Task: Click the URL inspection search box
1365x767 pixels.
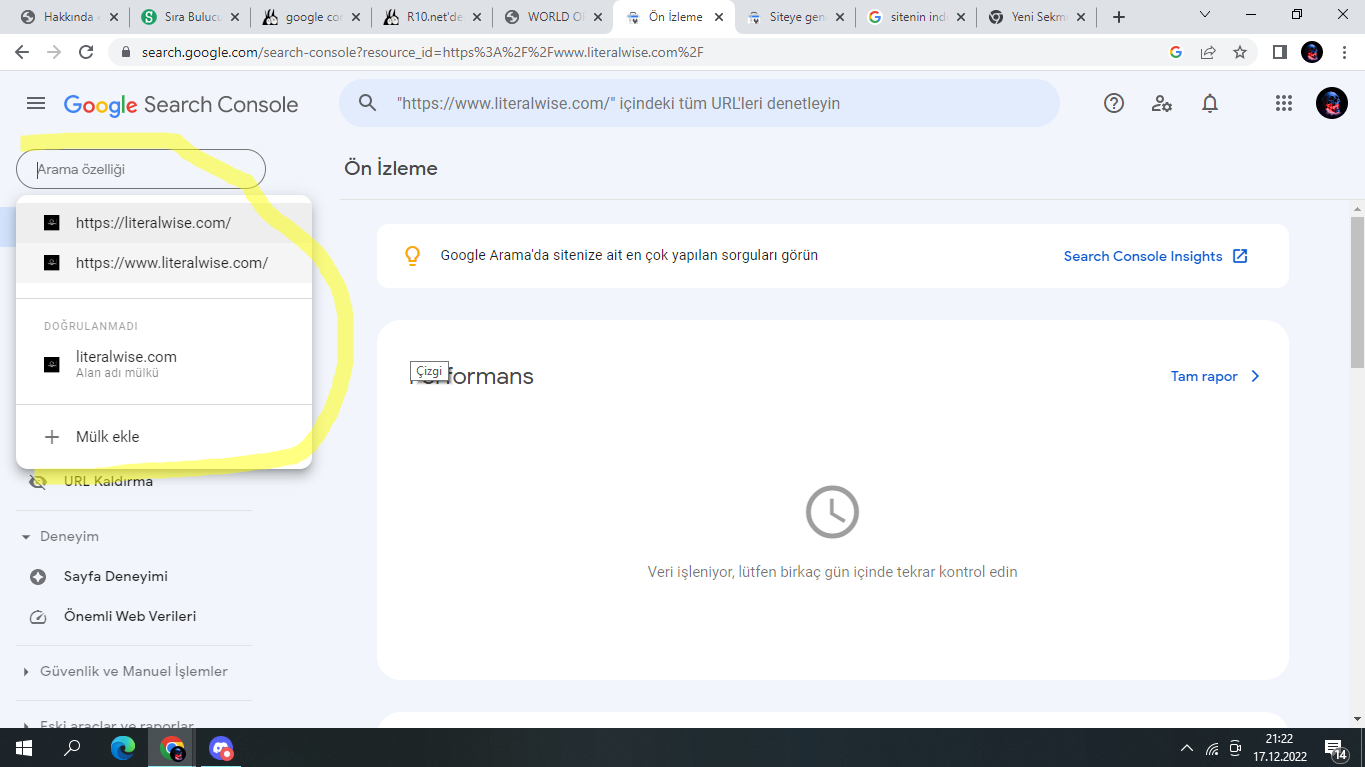Action: (x=699, y=103)
